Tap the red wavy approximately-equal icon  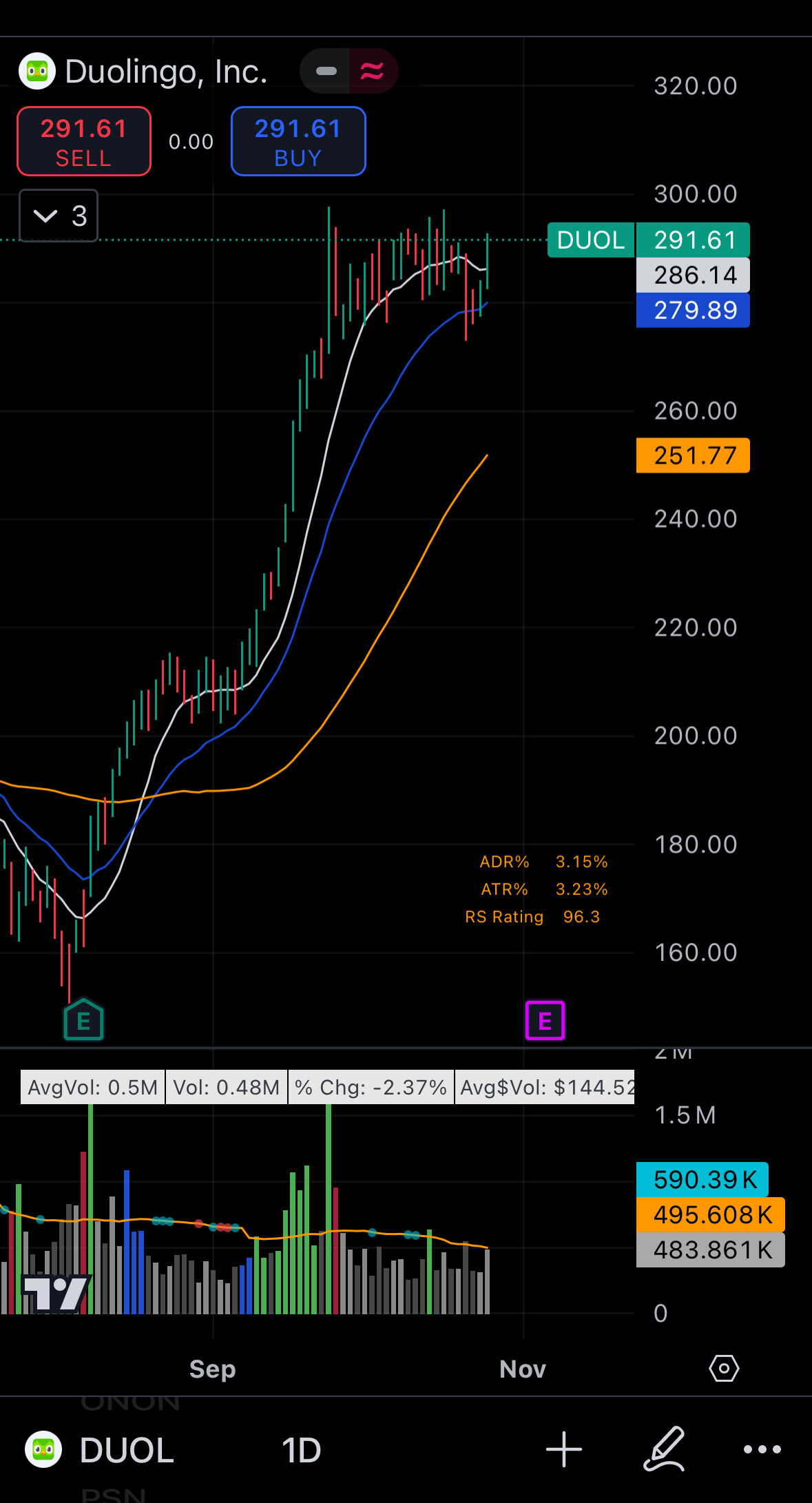tap(372, 71)
